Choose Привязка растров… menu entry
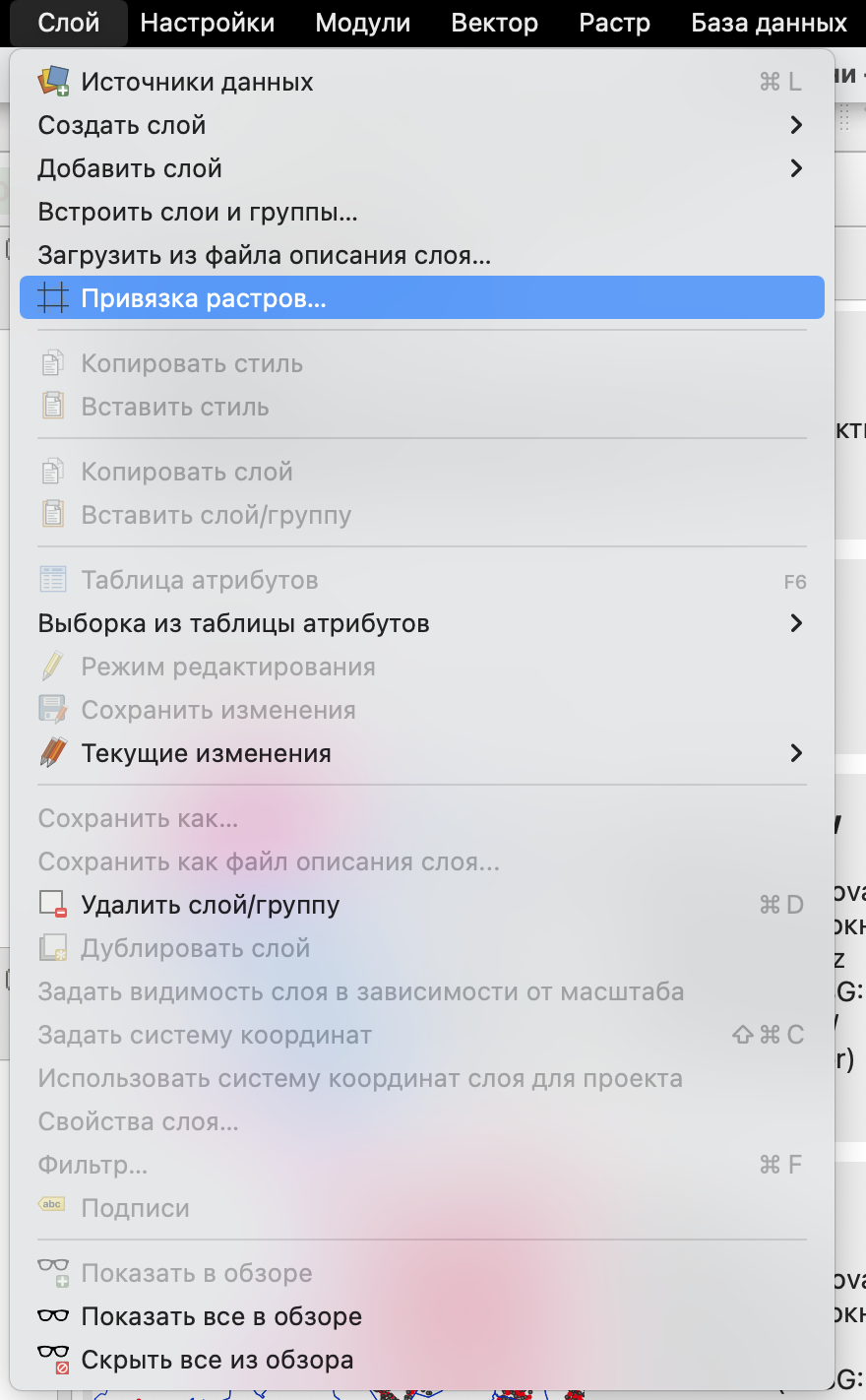The height and width of the screenshot is (1400, 866). click(x=204, y=298)
